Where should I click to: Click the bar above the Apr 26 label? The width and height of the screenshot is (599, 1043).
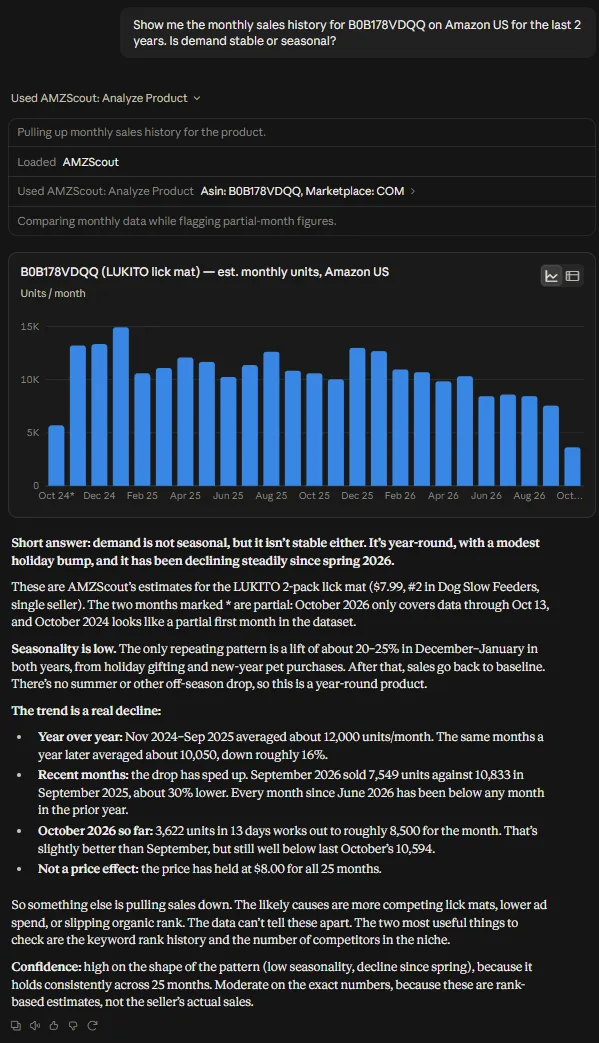443,434
